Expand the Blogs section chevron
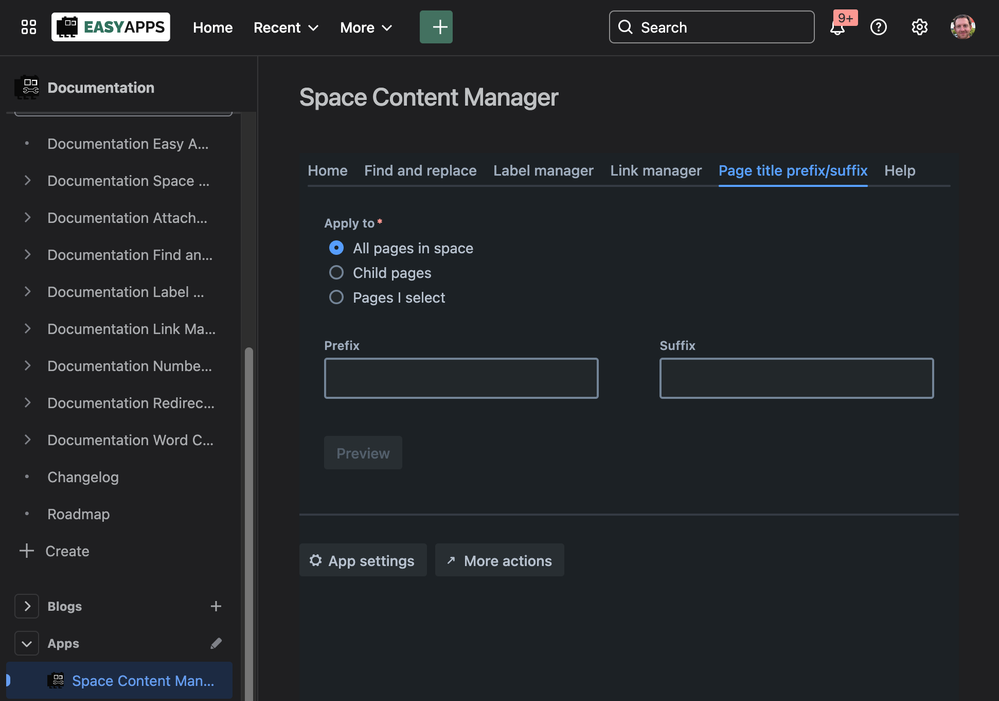The height and width of the screenshot is (701, 999). [x=27, y=606]
